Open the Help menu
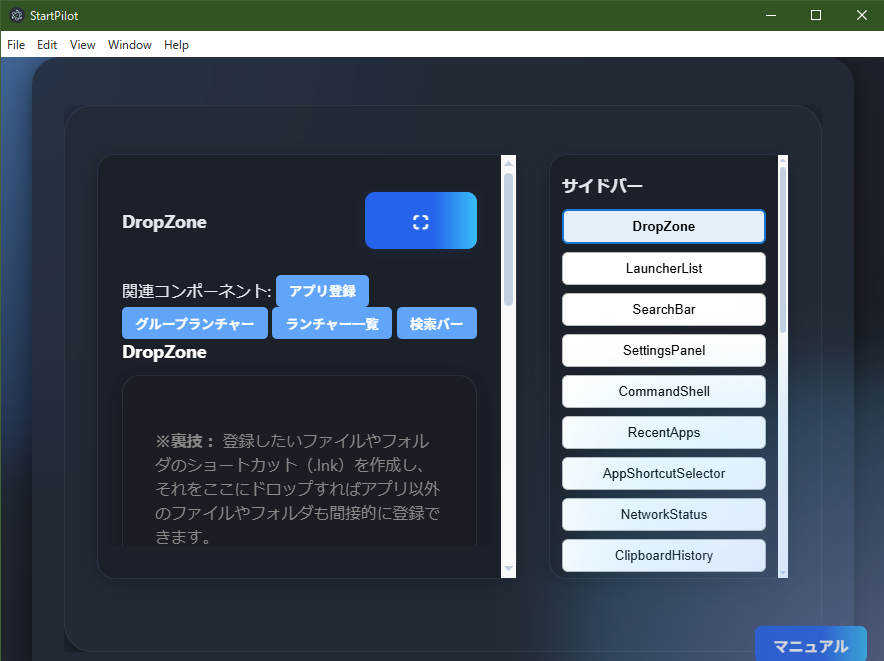The image size is (884, 661). (x=176, y=44)
